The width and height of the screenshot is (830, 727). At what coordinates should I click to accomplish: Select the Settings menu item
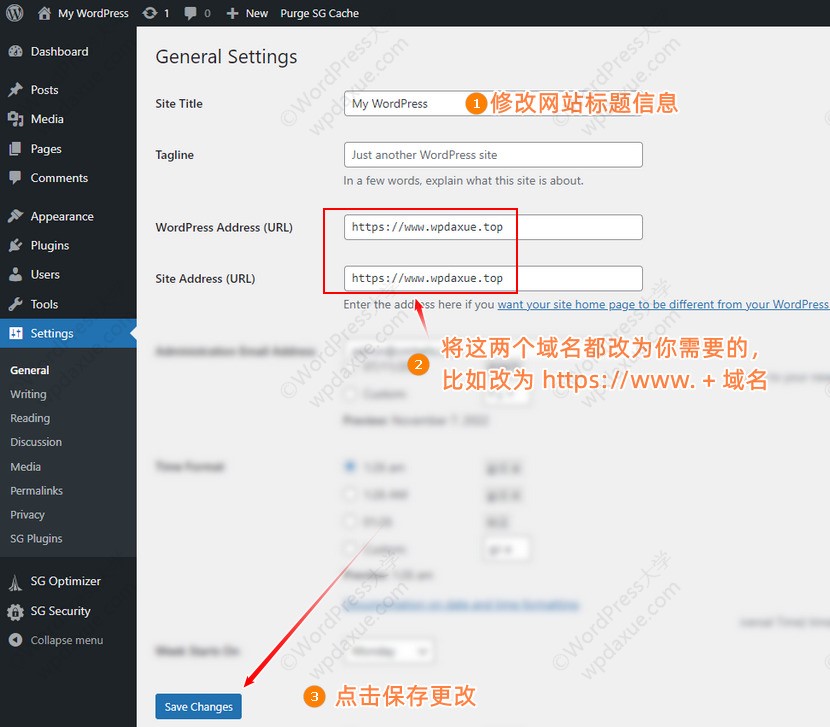click(68, 333)
